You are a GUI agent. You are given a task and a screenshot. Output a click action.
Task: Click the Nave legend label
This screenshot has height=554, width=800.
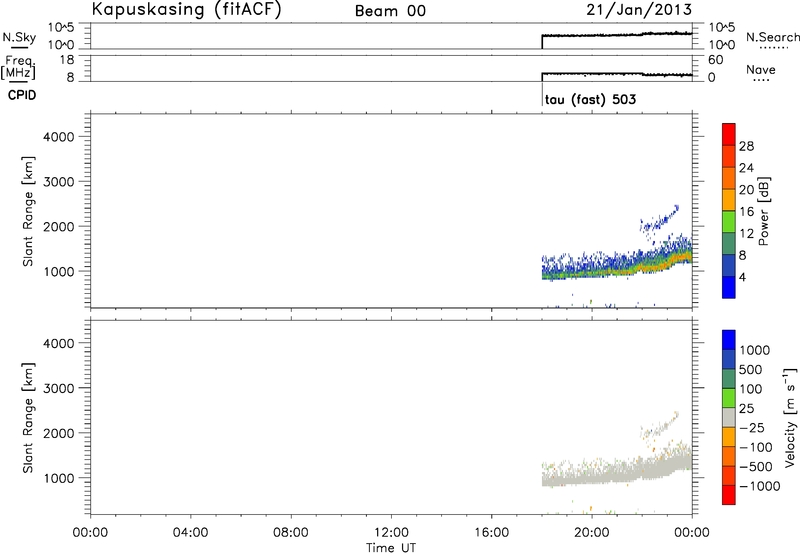(761, 69)
